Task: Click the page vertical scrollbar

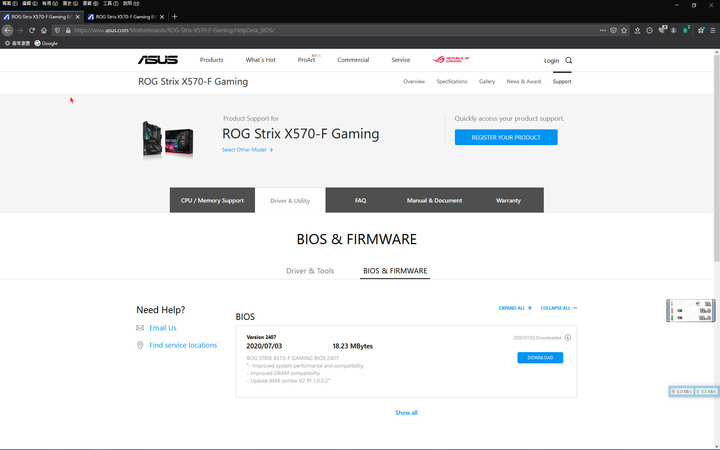Action: pyautogui.click(x=716, y=156)
